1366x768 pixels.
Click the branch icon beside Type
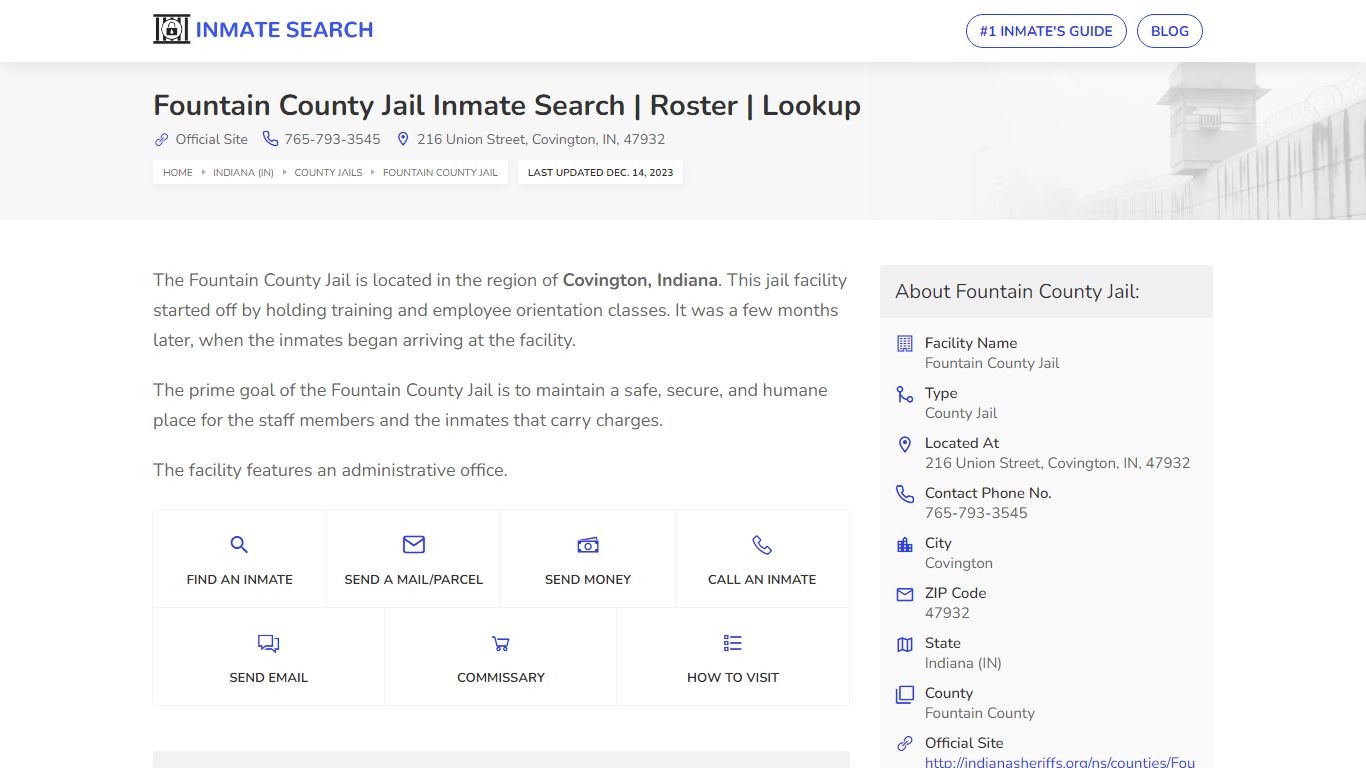point(905,394)
